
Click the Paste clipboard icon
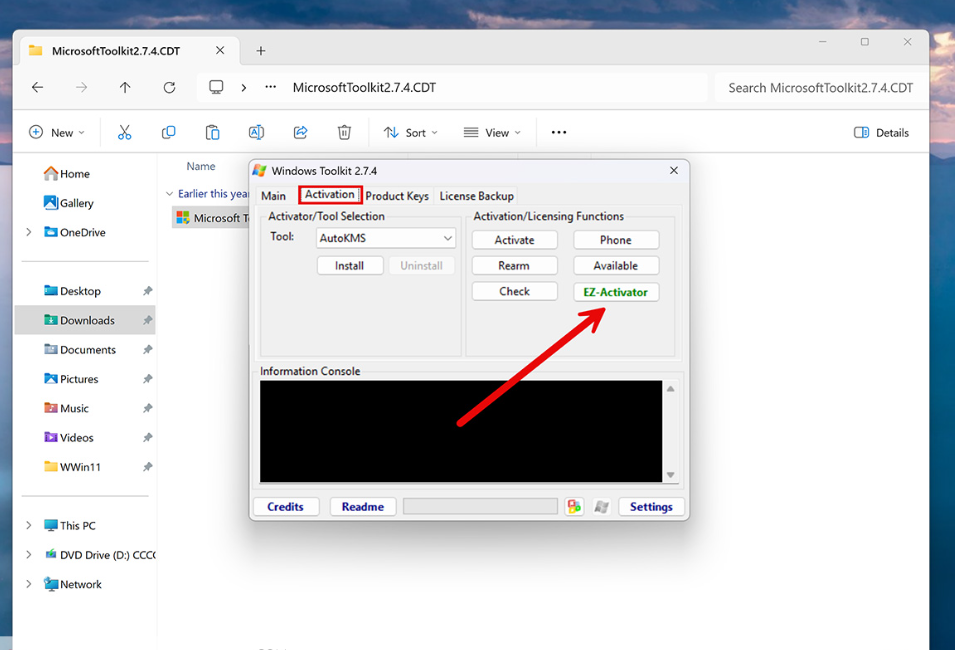(x=212, y=132)
